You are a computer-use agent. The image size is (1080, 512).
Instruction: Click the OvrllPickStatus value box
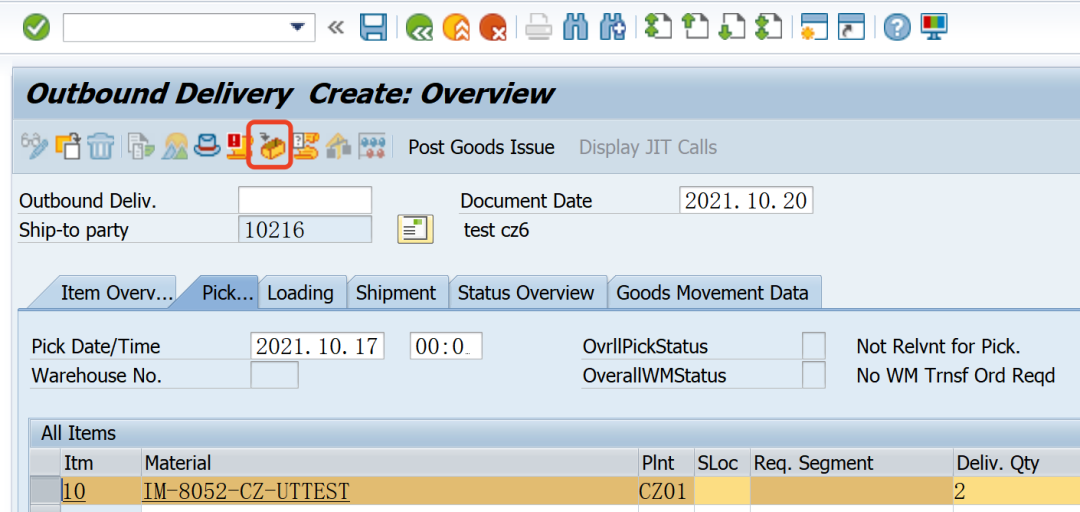[x=814, y=345]
